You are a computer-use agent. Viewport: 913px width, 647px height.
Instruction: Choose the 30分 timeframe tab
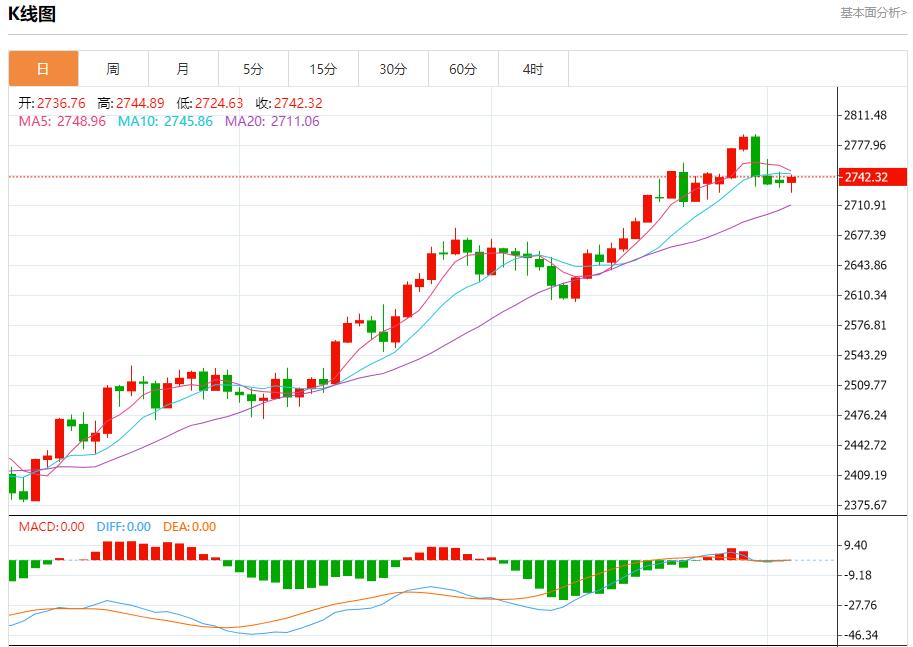point(393,69)
